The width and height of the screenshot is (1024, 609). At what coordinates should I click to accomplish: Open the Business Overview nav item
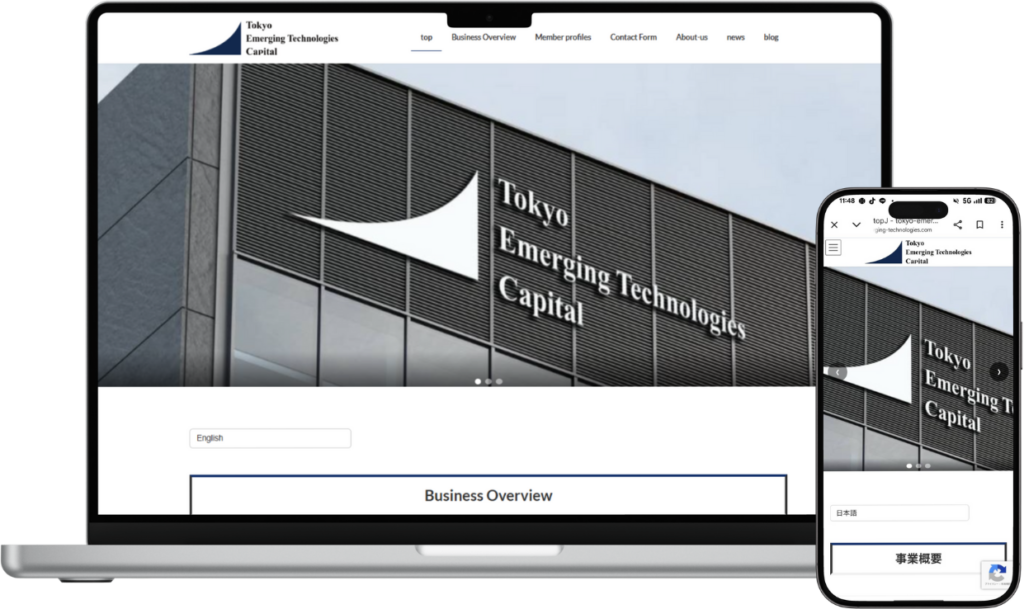[483, 37]
